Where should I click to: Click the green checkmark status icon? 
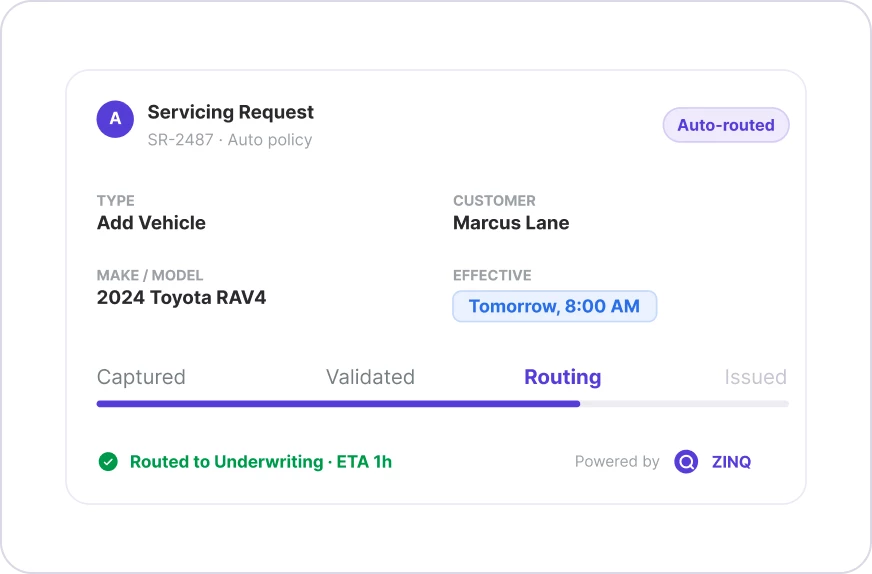coord(108,462)
